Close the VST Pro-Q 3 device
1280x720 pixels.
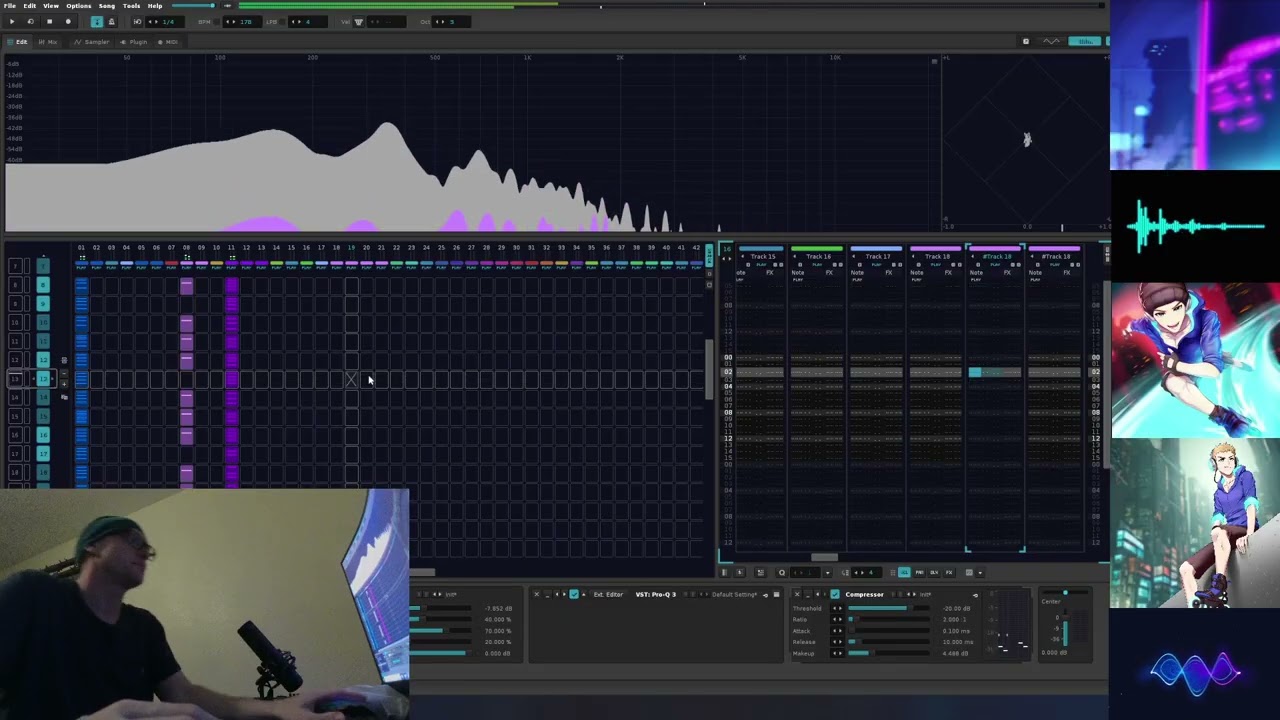coord(536,594)
